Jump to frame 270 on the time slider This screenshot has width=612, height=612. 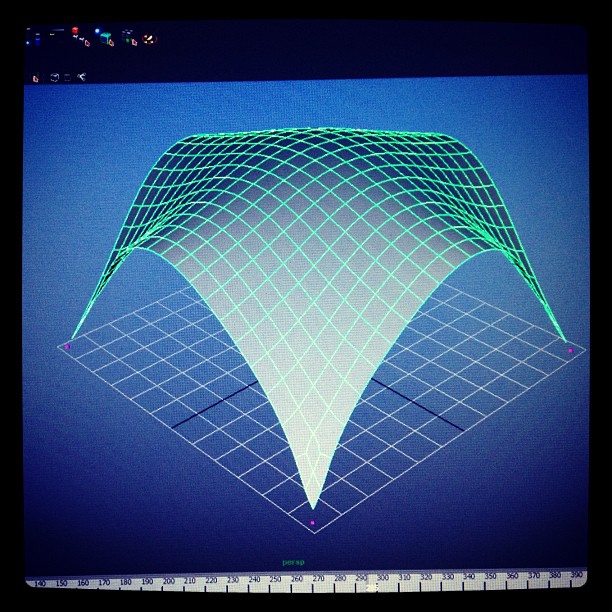pyautogui.click(x=318, y=578)
